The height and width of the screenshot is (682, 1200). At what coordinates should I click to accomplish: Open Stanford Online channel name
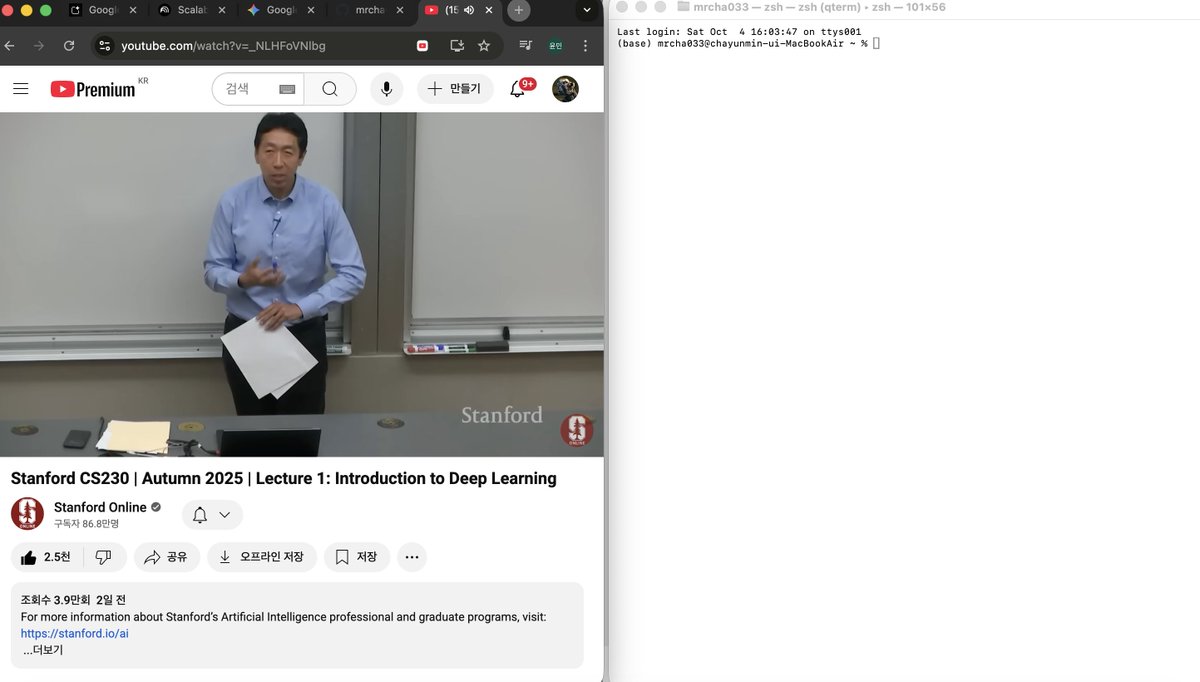pos(100,507)
